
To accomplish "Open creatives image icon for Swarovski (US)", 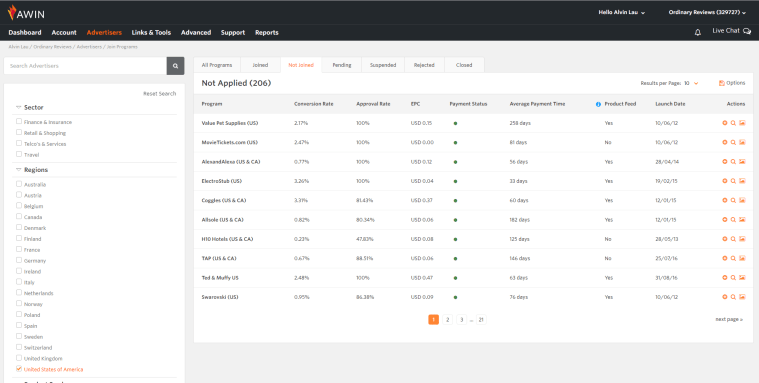I will point(742,297).
